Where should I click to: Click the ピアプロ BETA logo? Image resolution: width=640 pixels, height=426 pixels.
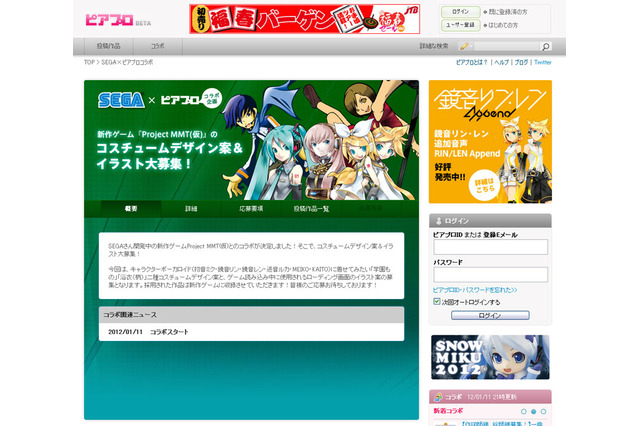pyautogui.click(x=118, y=20)
